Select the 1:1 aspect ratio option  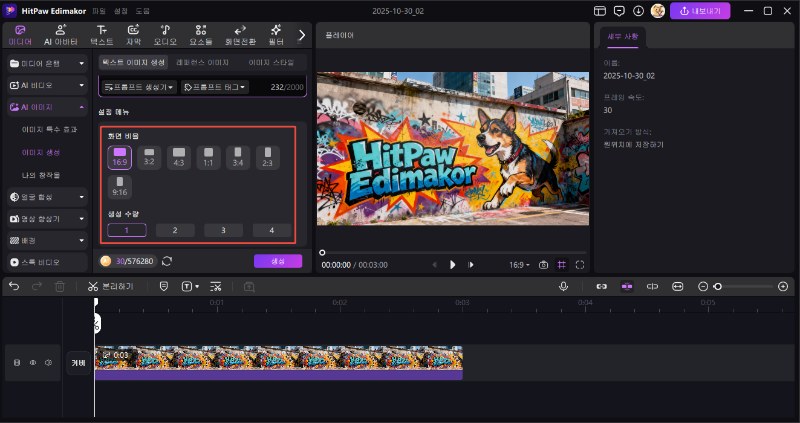coord(208,156)
